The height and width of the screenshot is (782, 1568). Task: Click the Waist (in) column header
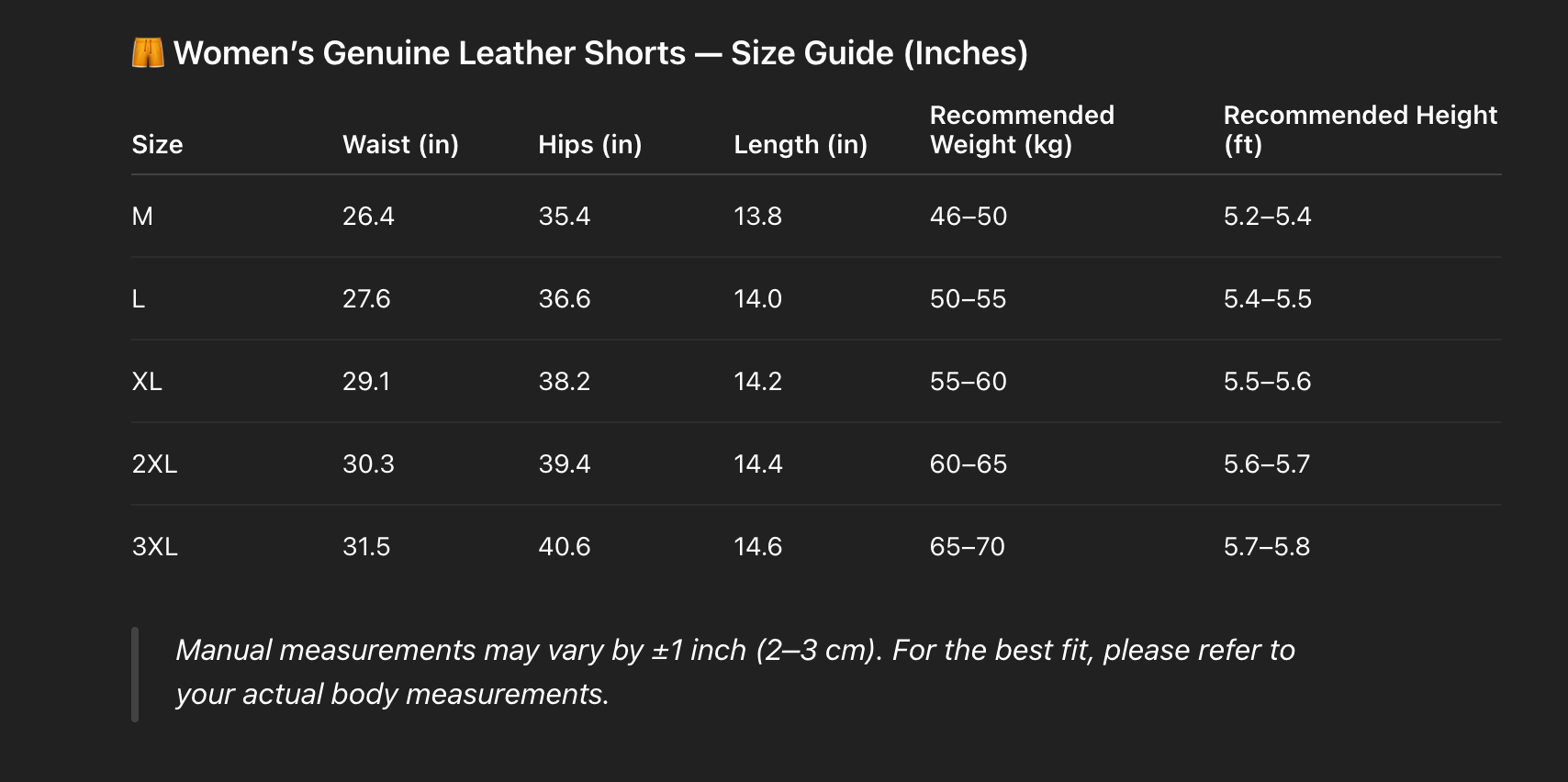click(400, 144)
